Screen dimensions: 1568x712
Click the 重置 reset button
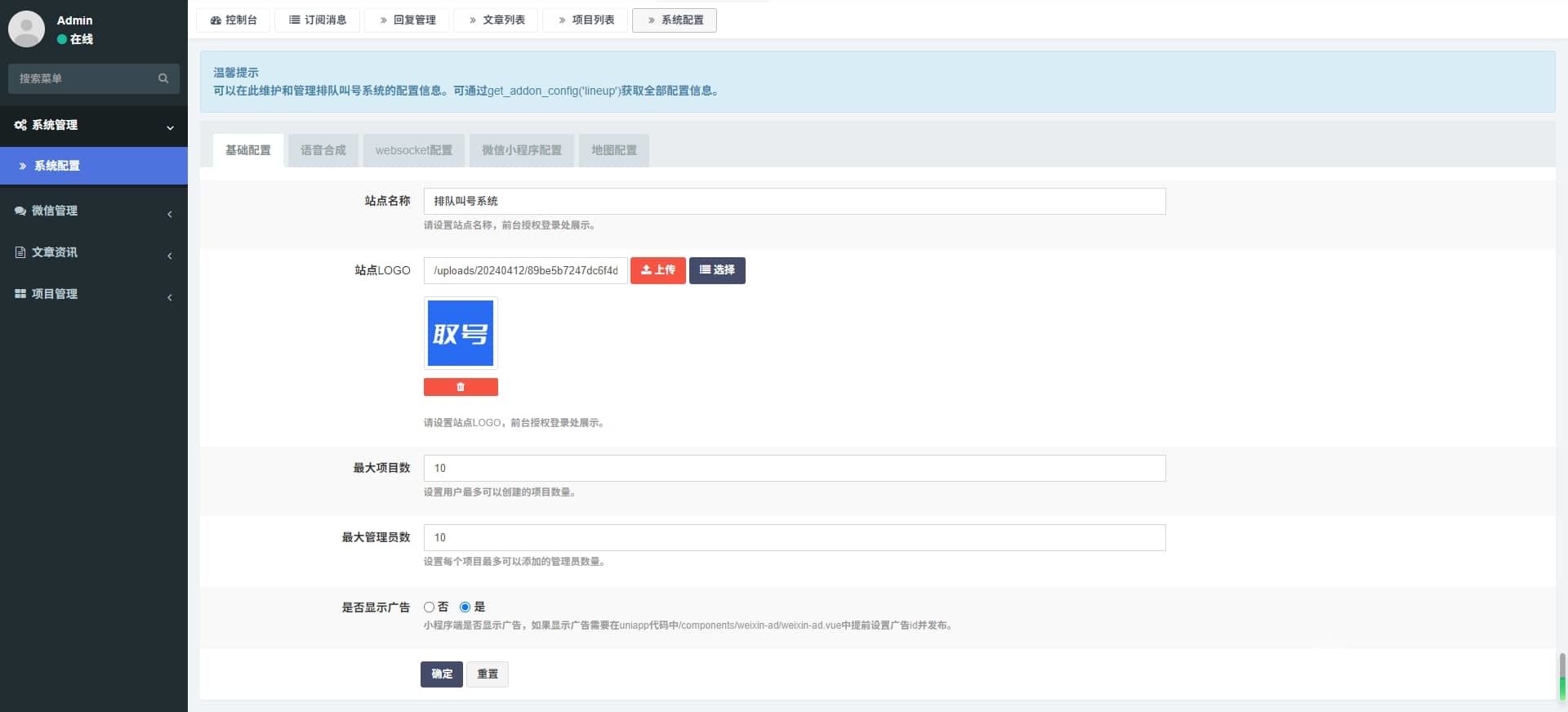coord(488,674)
